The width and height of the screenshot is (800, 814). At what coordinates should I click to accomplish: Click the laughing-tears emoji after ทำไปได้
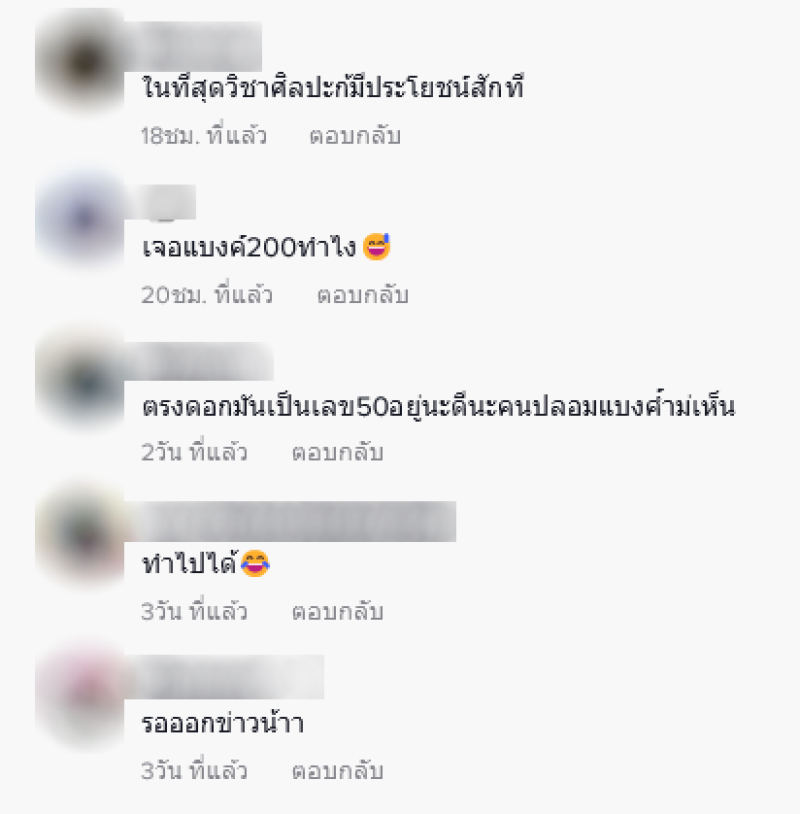[x=255, y=563]
